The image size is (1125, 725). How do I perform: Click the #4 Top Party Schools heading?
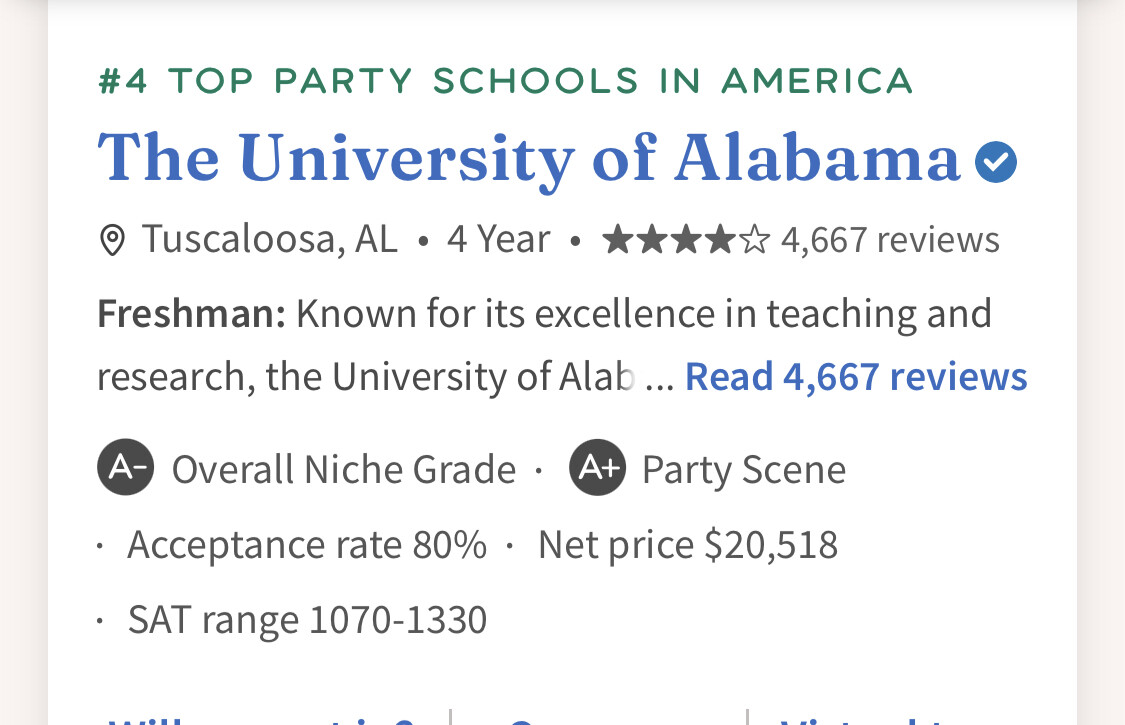click(505, 80)
